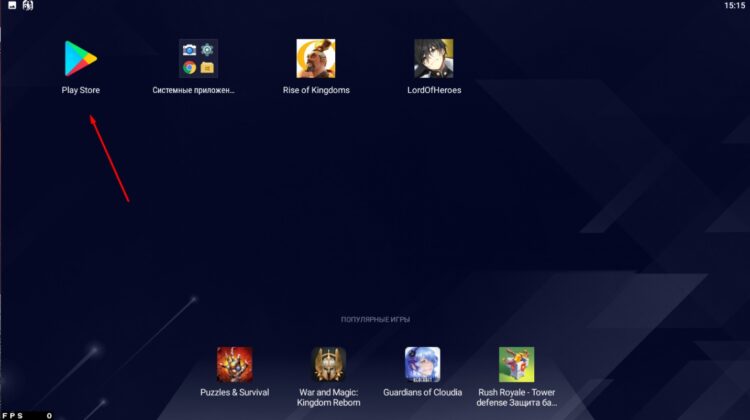Click the Rise of Kingdoms text label
Image resolution: width=750 pixels, height=420 pixels.
[x=315, y=91]
